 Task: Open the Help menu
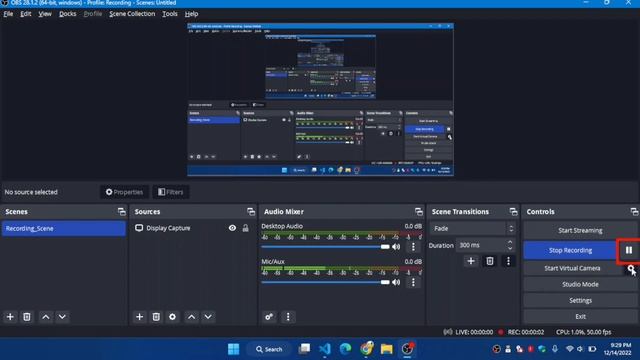pos(191,14)
